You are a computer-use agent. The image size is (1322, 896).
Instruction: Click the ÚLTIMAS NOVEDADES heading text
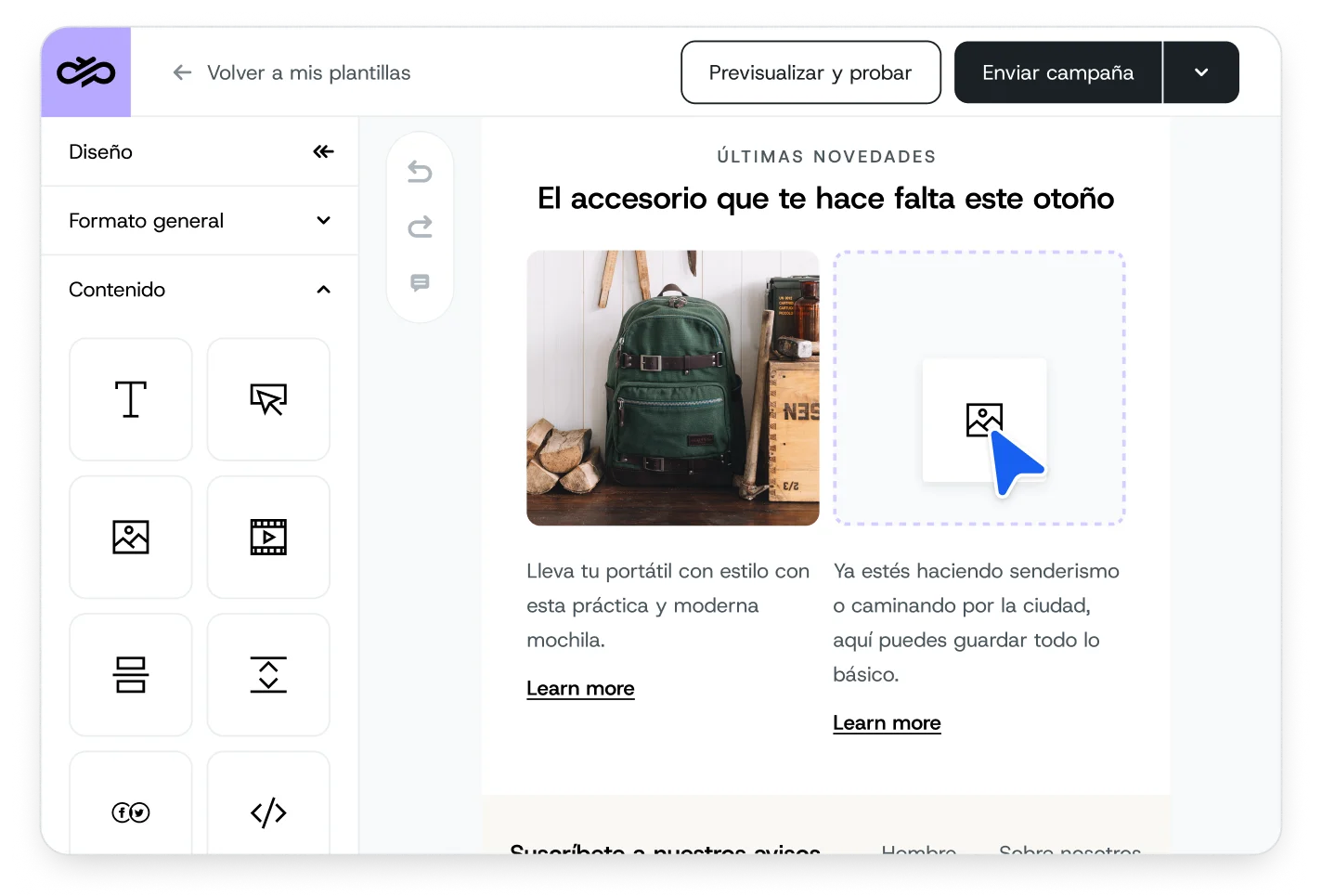coord(826,157)
